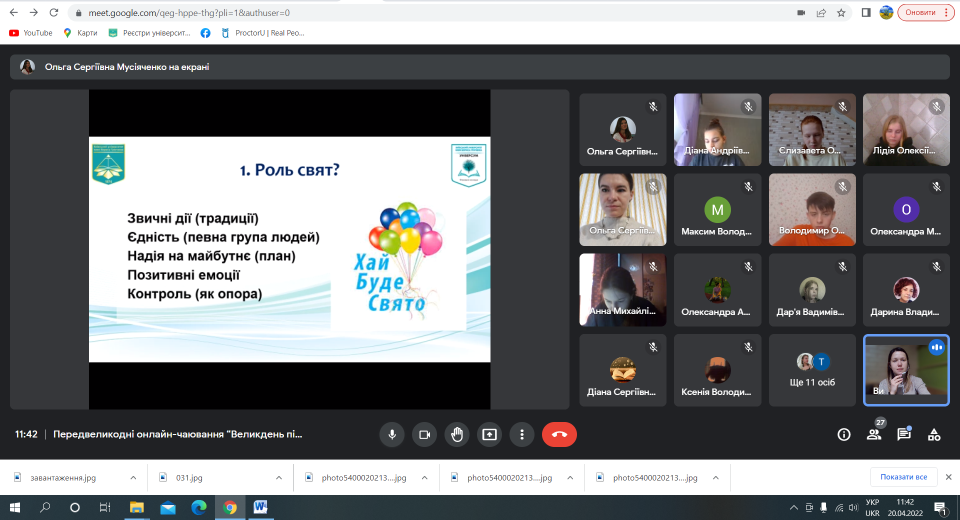The width and height of the screenshot is (960, 520).
Task: Open the YouTube bookmark
Action: [31, 33]
